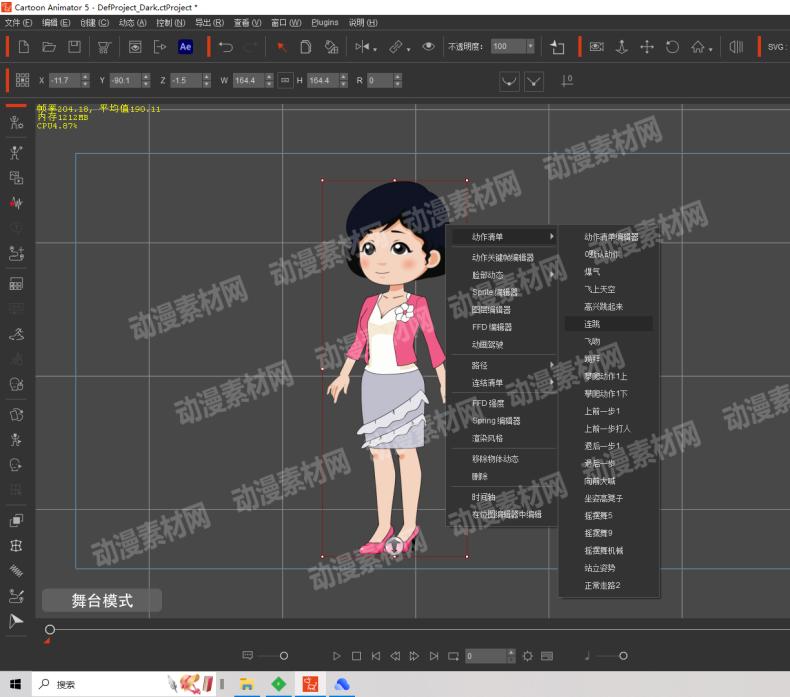Viewport: 790px width, 697px height.
Task: Click the paint bucket paste icon
Action: pos(331,47)
